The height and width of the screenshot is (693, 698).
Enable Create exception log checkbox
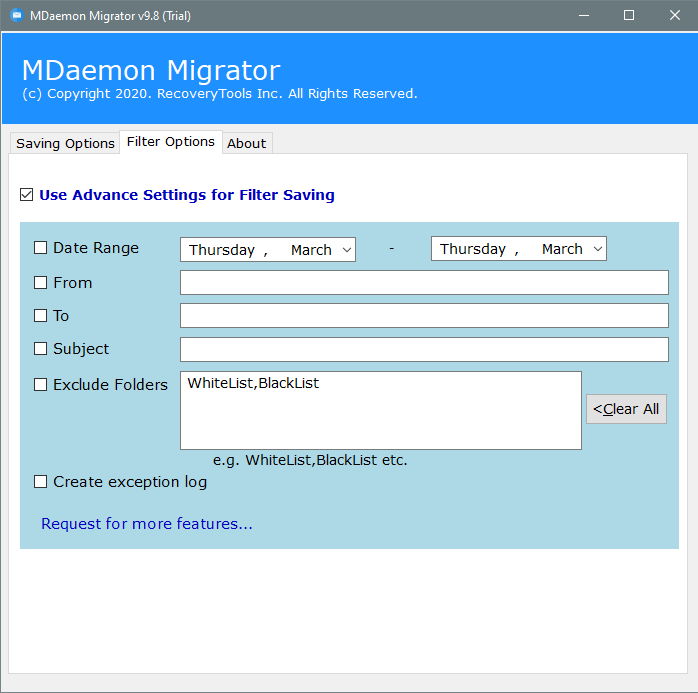tap(41, 482)
